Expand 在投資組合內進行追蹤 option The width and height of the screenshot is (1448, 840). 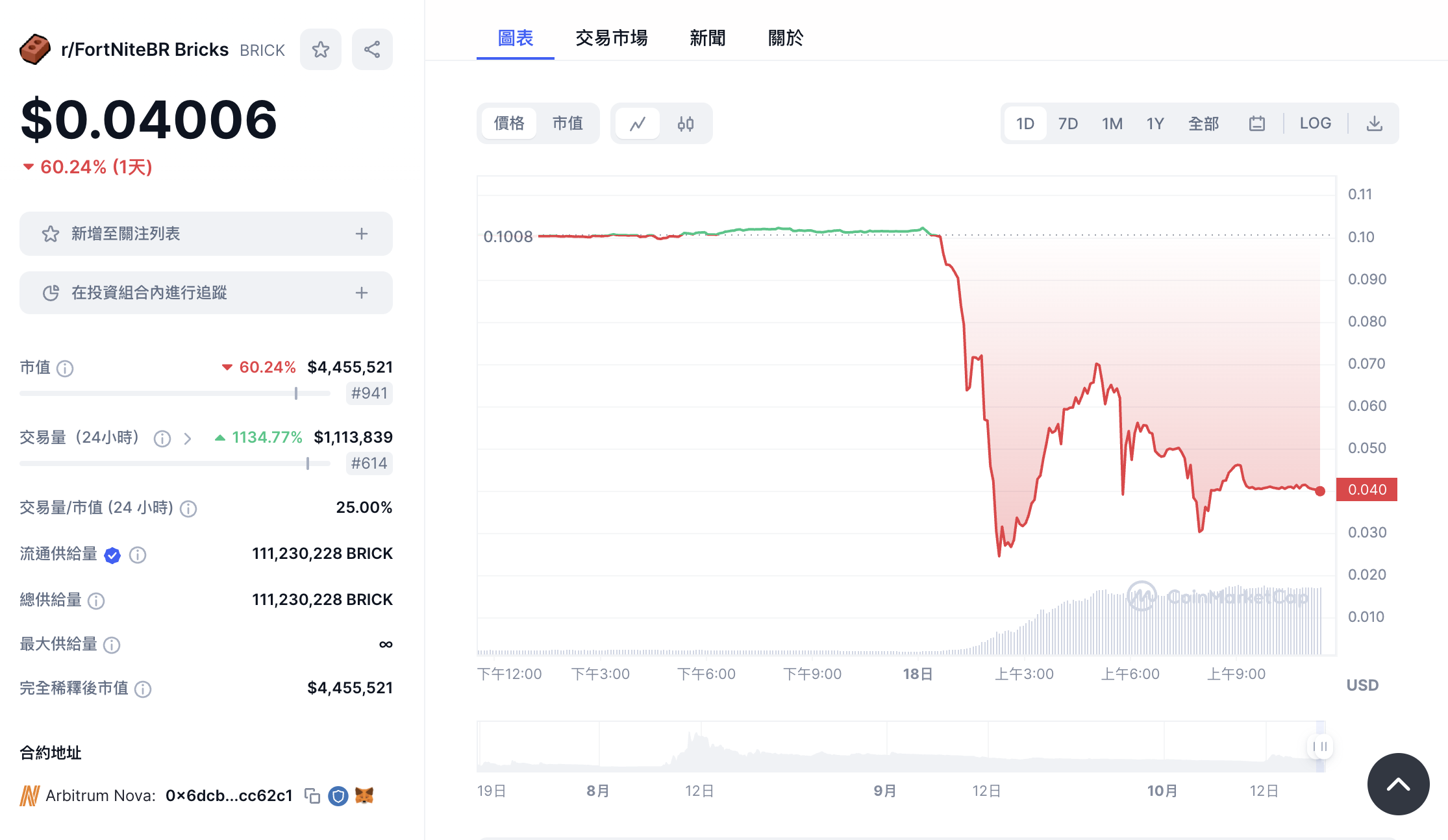(362, 293)
